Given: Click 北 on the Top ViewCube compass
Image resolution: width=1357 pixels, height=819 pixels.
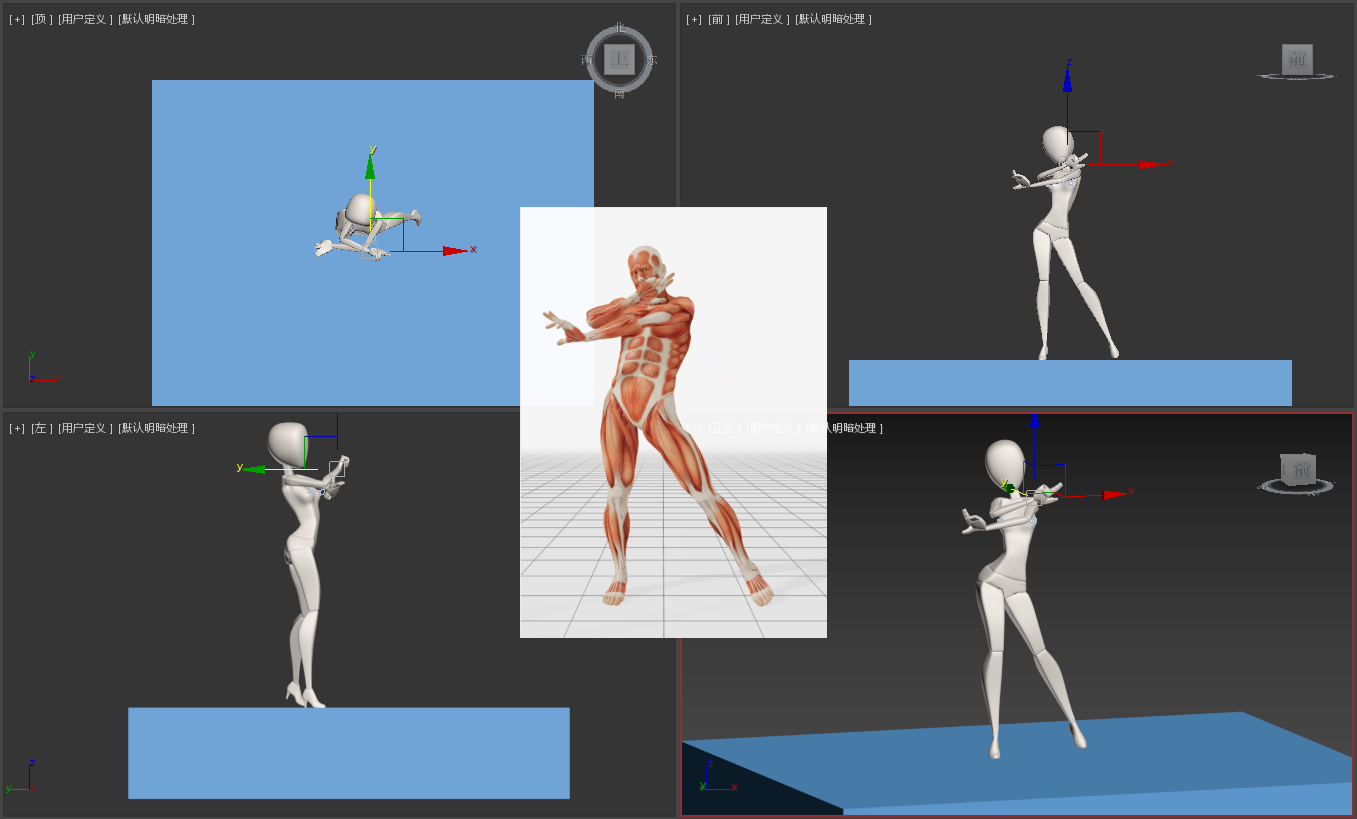Looking at the screenshot, I should (619, 28).
